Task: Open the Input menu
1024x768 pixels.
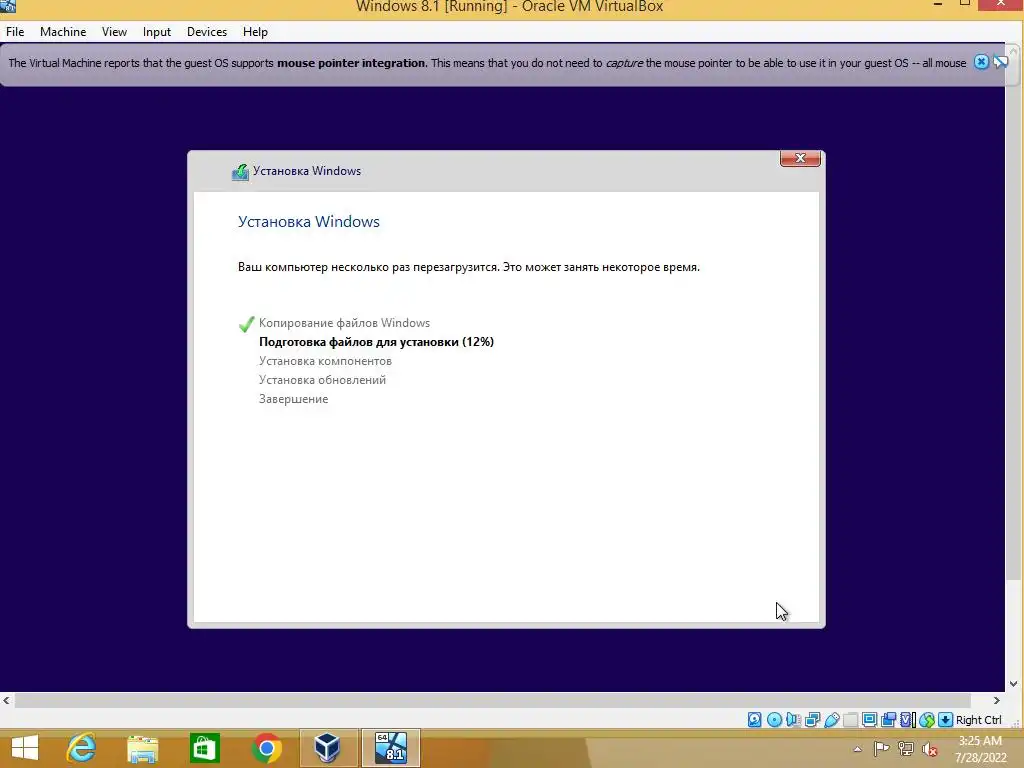Action: tap(157, 31)
